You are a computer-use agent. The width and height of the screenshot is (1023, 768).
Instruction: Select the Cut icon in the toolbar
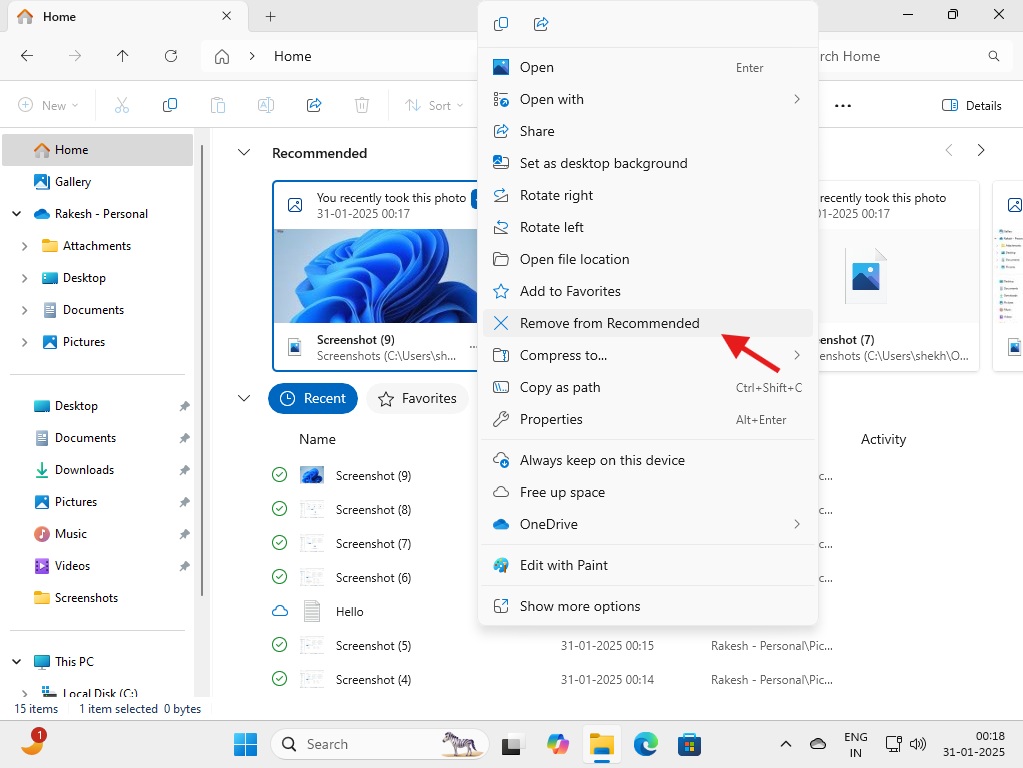tap(121, 104)
